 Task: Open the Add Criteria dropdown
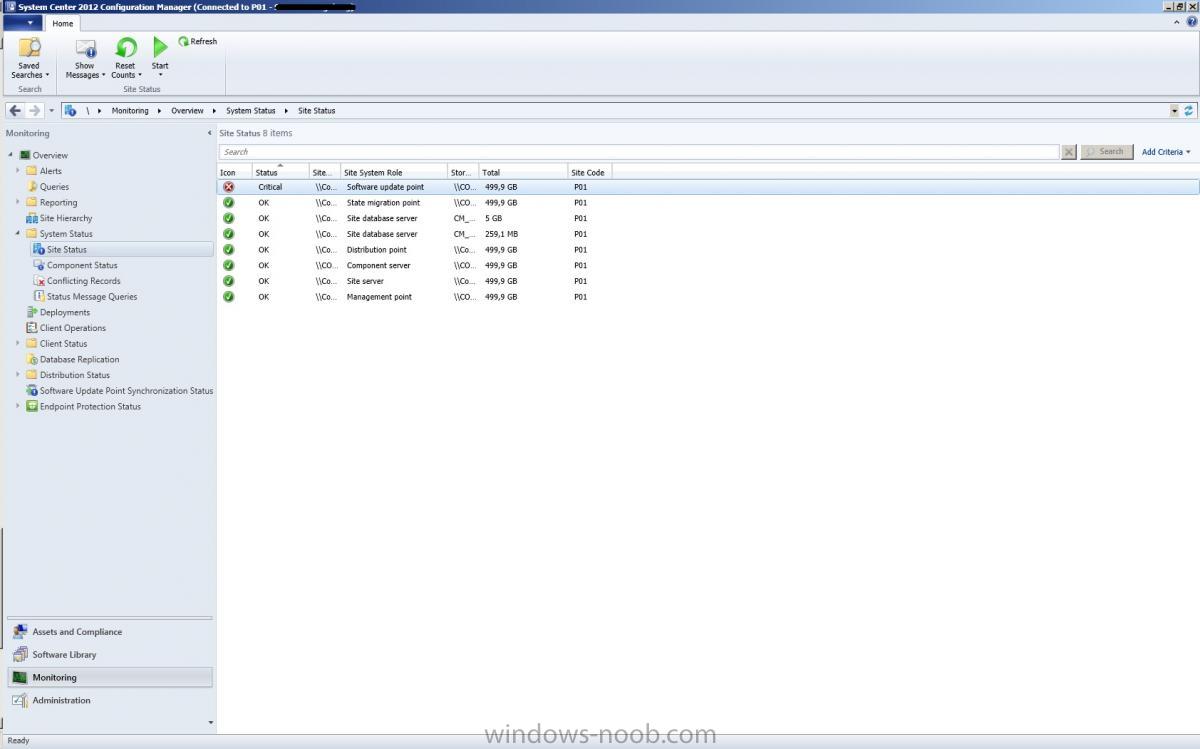[x=1166, y=152]
